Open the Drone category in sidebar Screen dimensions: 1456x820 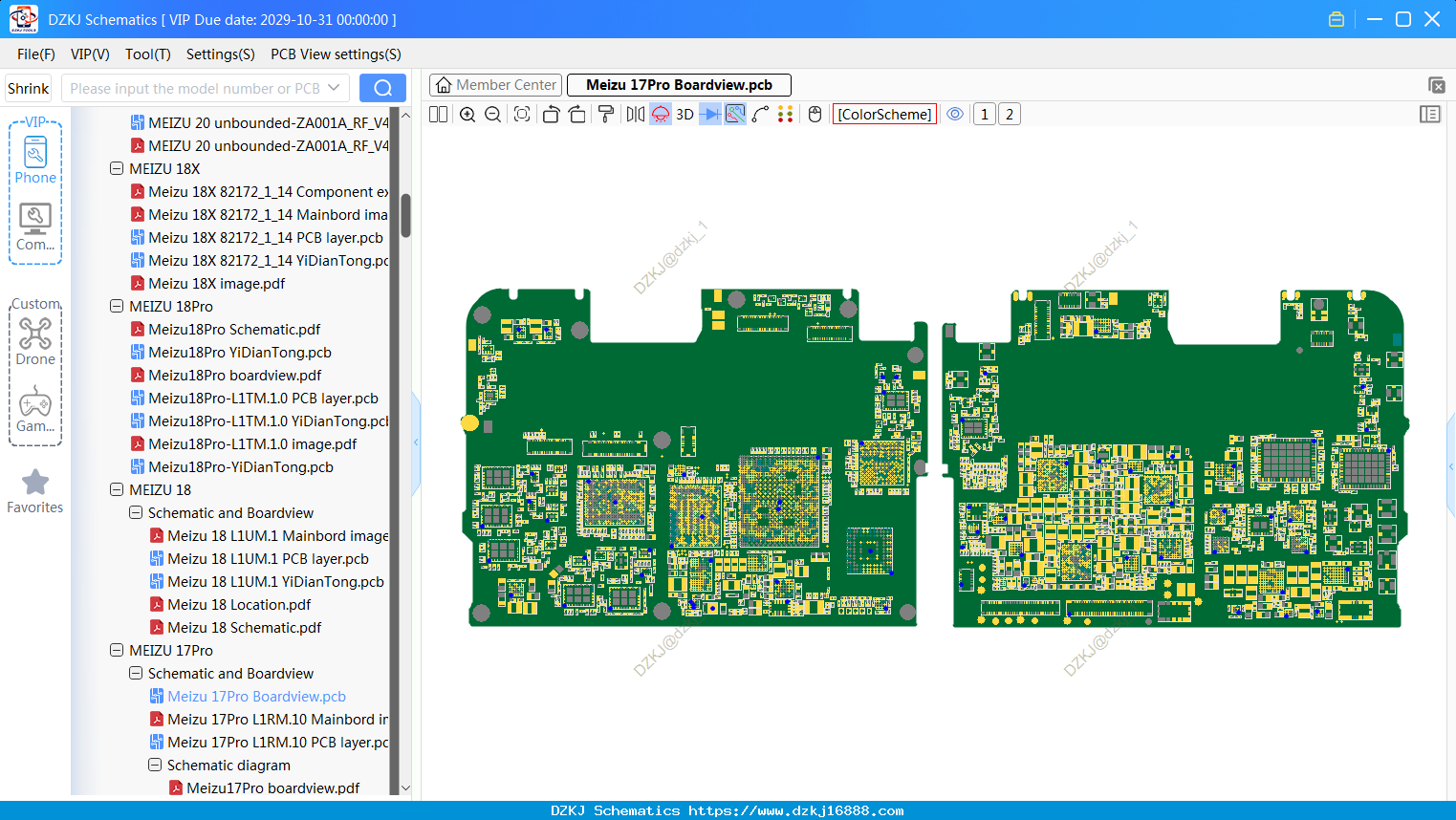coord(35,341)
